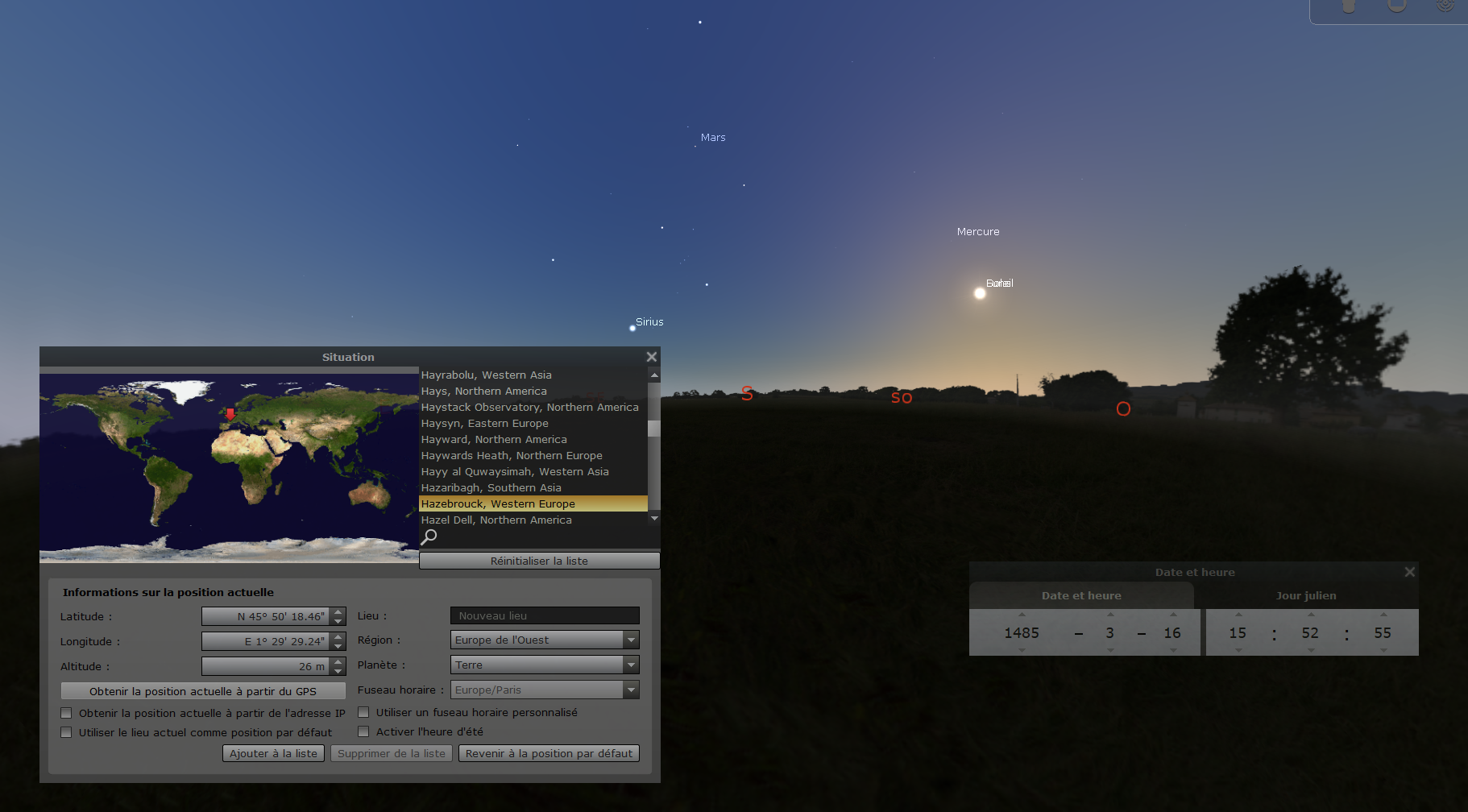This screenshot has width=1468, height=812.
Task: Decrease the hour with the down arrow
Action: tap(1238, 650)
